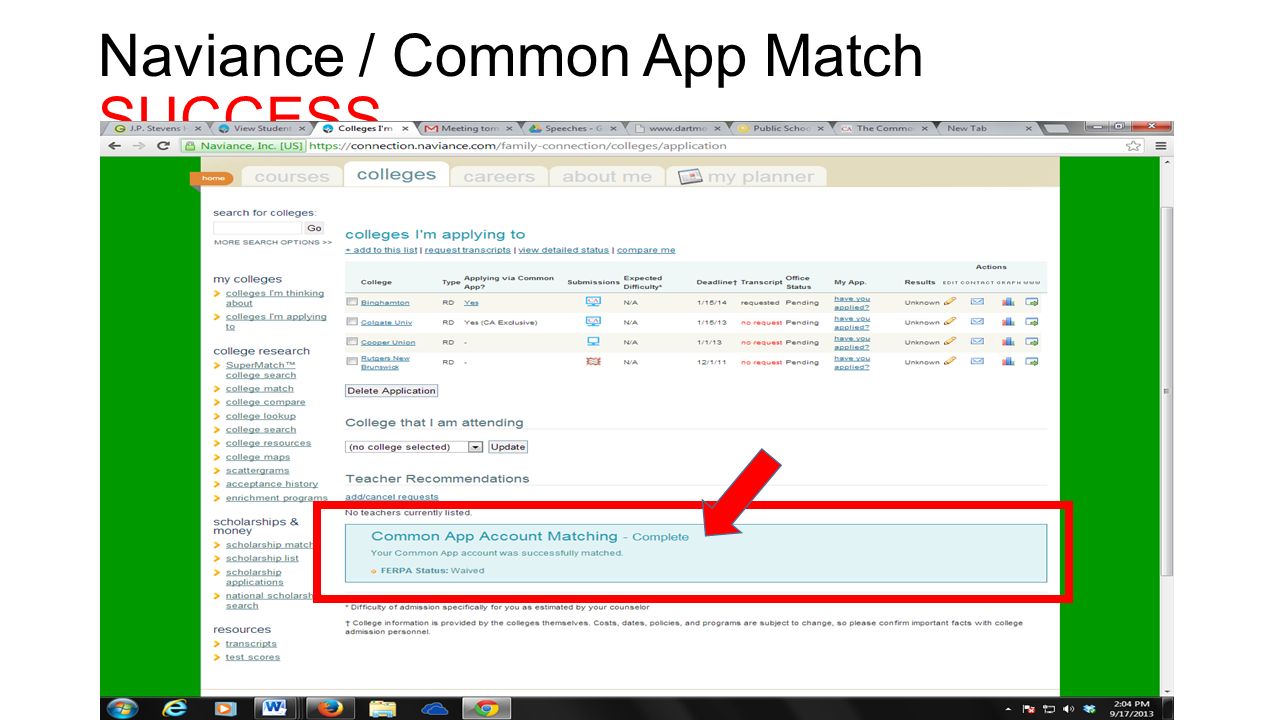
Task: Click the browser address bar URL
Action: [x=518, y=146]
